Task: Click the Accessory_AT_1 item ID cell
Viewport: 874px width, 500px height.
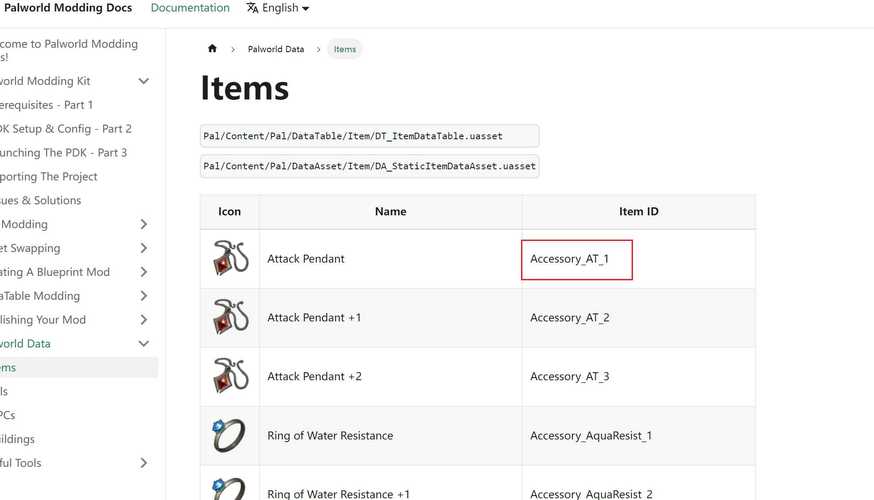Action: tap(577, 260)
